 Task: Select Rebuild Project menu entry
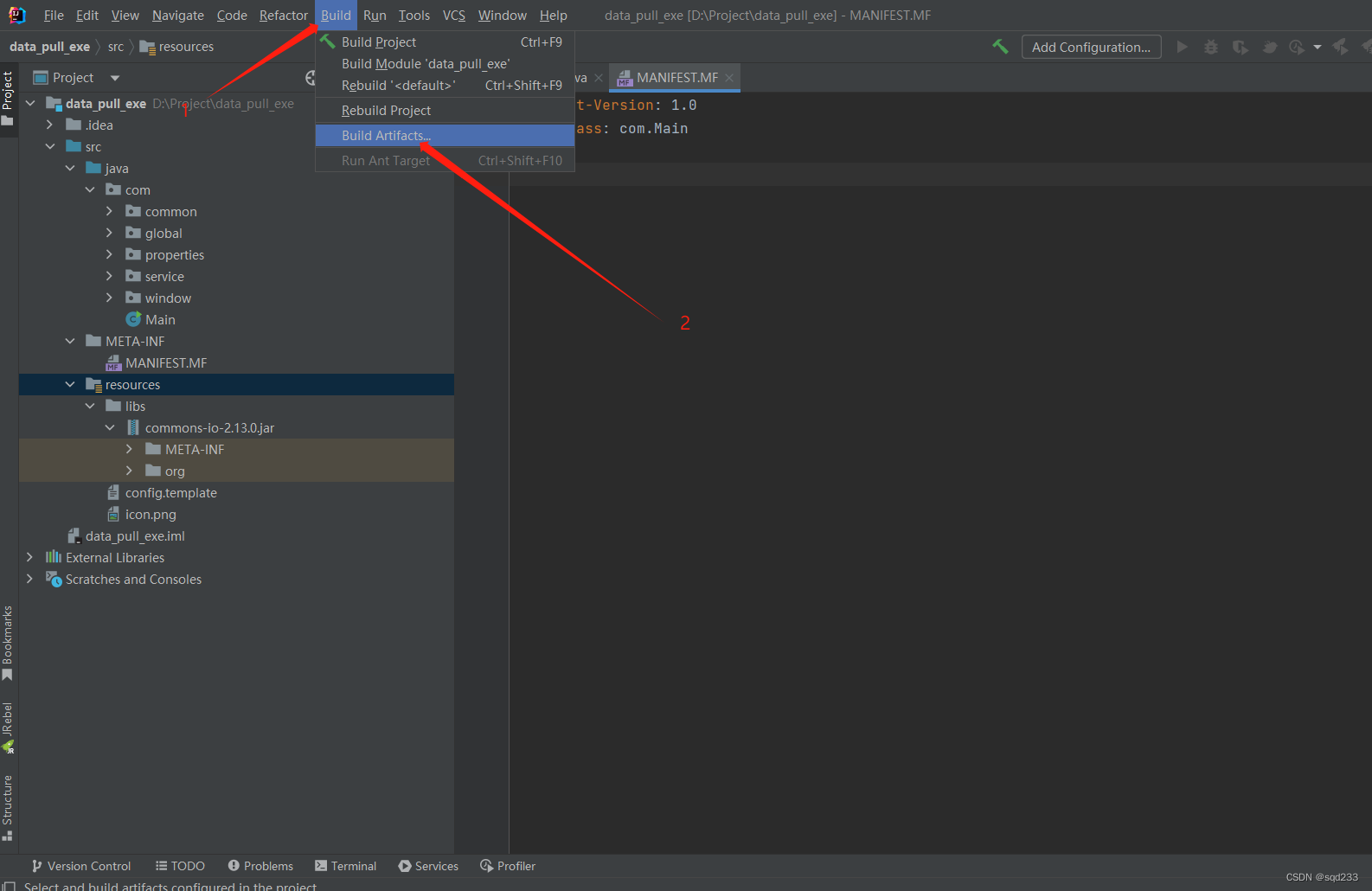click(445, 110)
